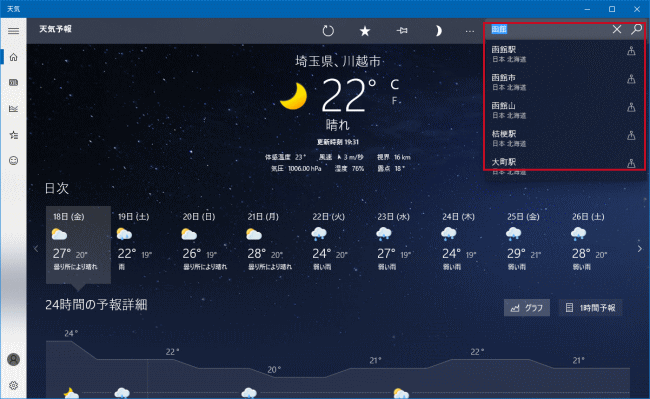The image size is (650, 399).
Task: Select the 20日 (日) daily forecast
Action: (208, 244)
